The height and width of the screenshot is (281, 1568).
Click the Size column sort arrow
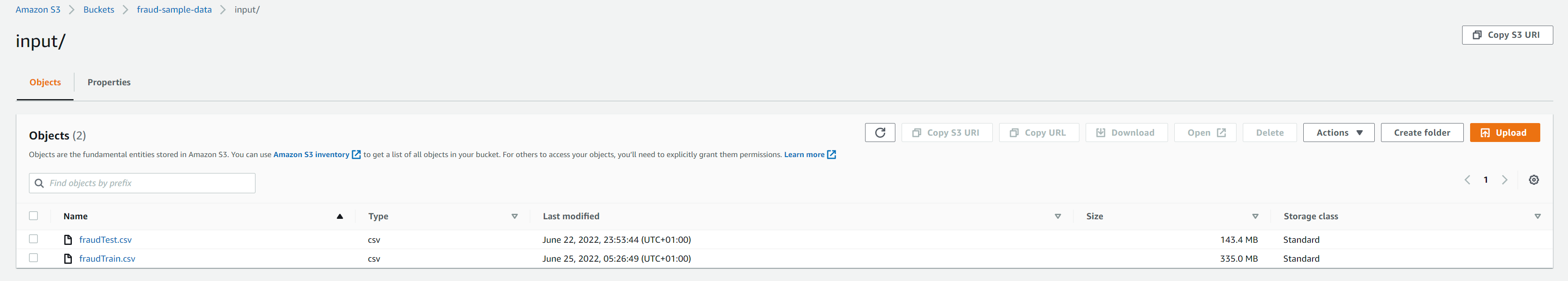point(1255,217)
